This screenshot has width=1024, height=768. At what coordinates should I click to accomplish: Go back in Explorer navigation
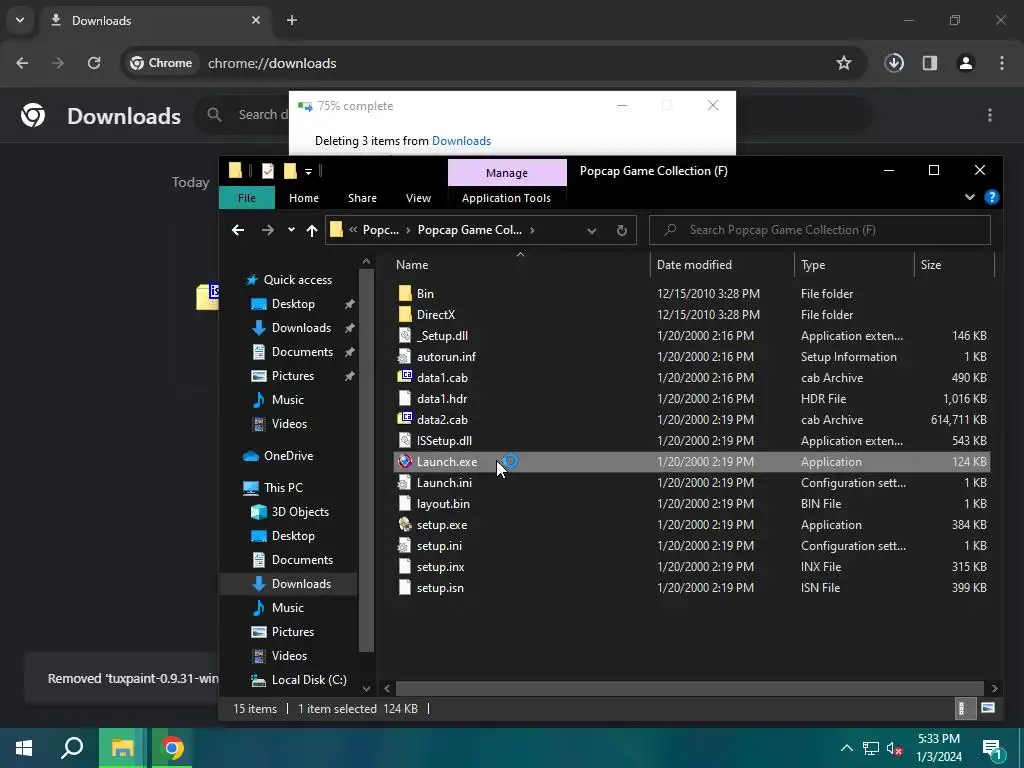pos(238,230)
